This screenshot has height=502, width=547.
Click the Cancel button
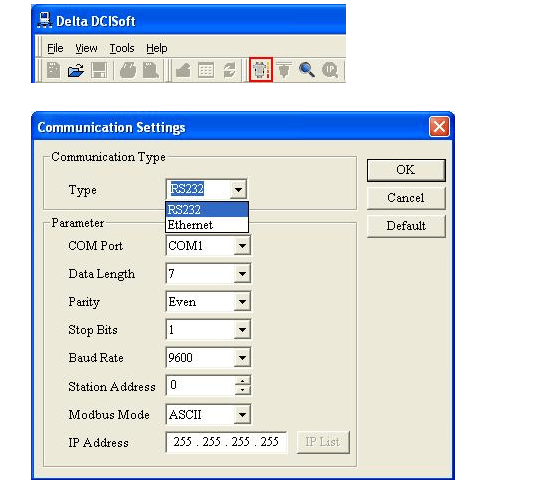(x=406, y=198)
